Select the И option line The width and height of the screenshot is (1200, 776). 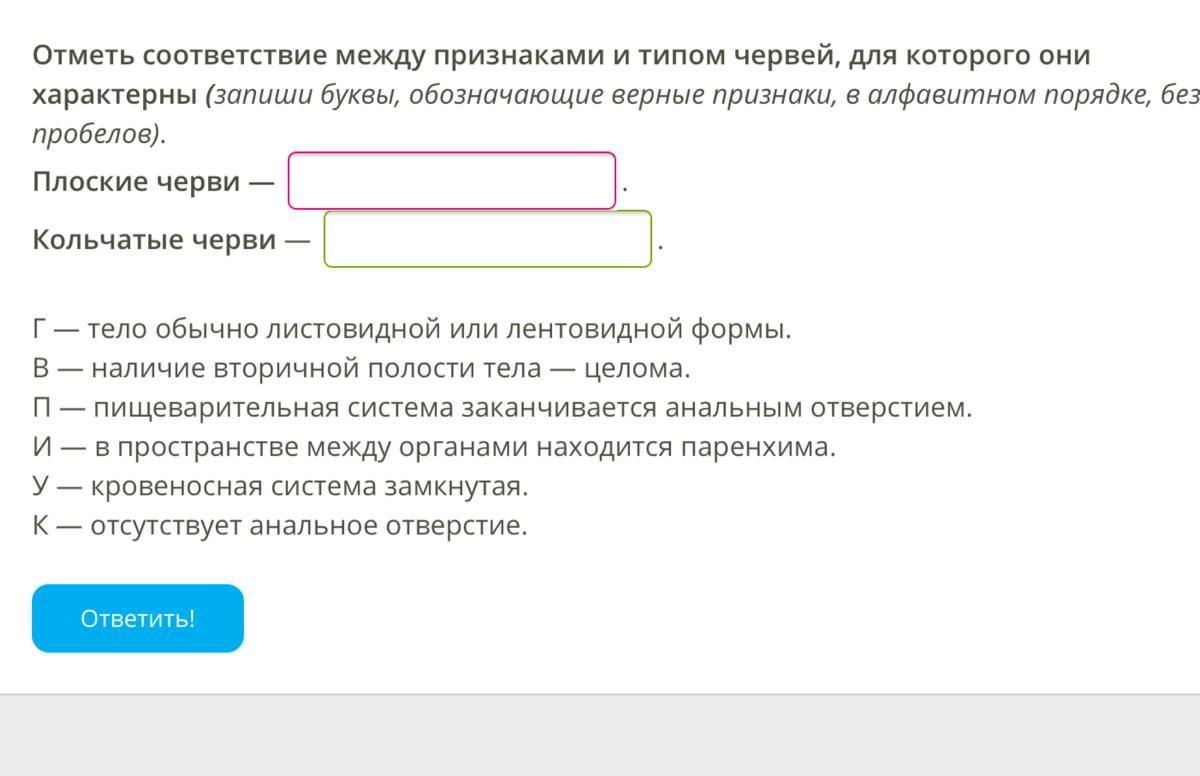(433, 447)
